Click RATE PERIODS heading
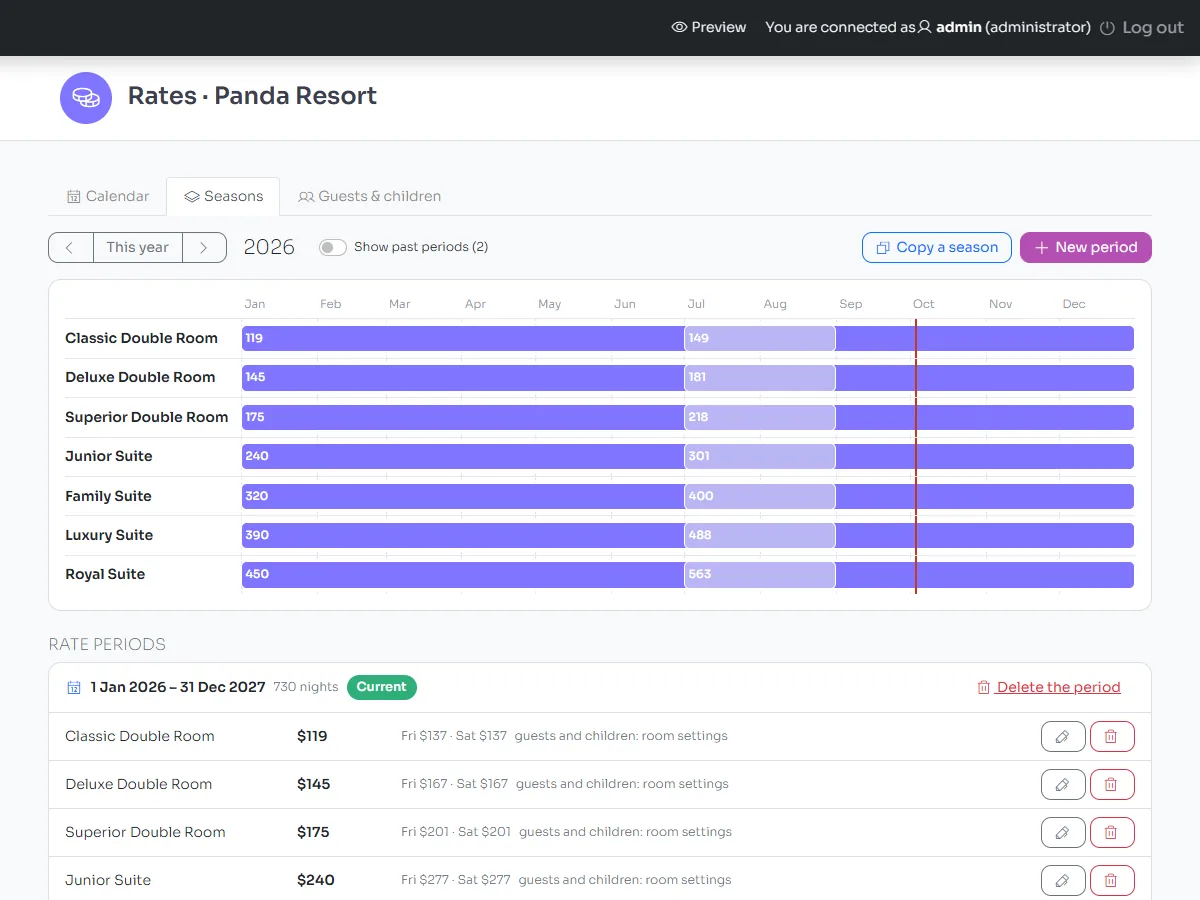Viewport: 1200px width, 900px height. coord(107,644)
